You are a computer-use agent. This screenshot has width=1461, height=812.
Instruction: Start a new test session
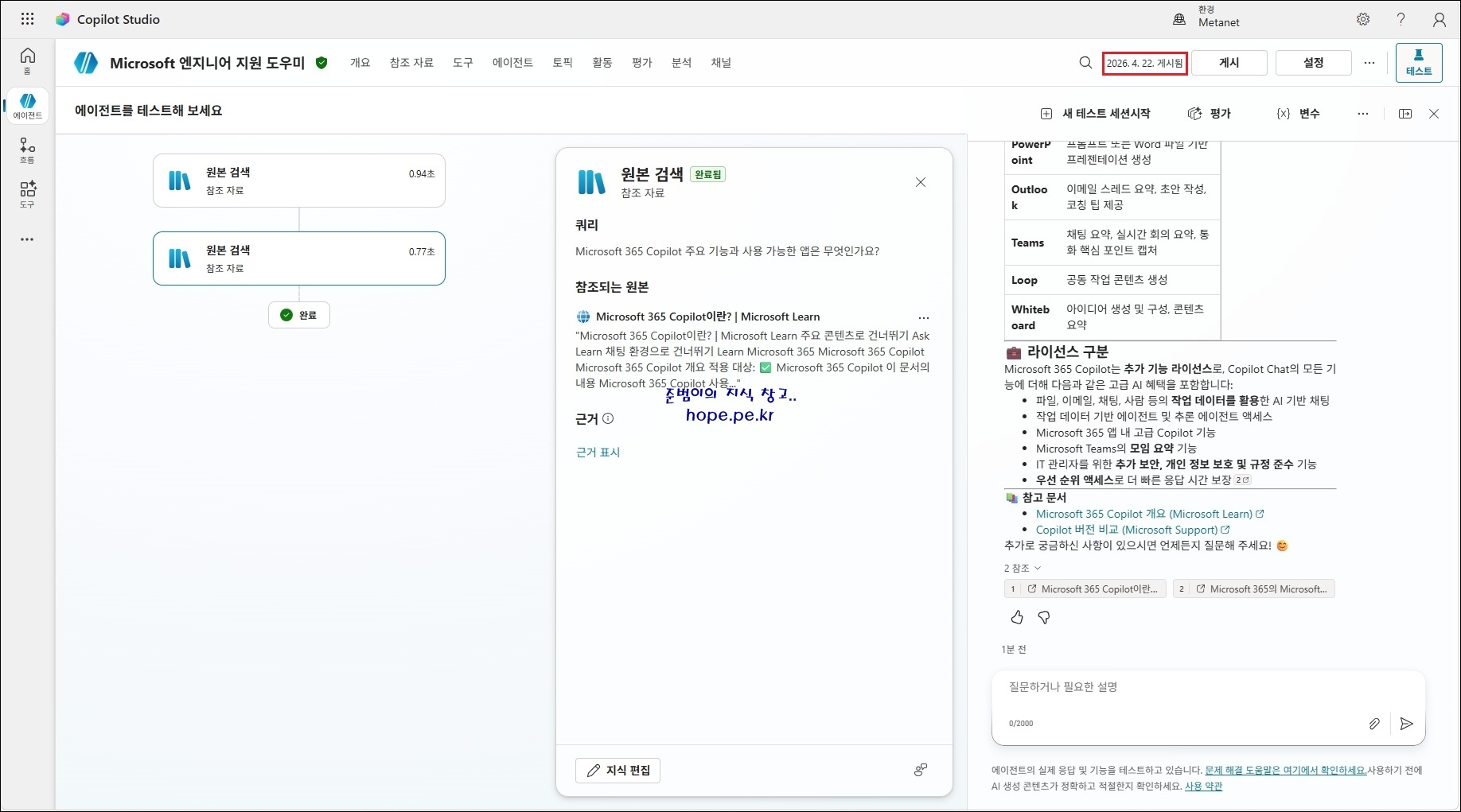[x=1096, y=114]
